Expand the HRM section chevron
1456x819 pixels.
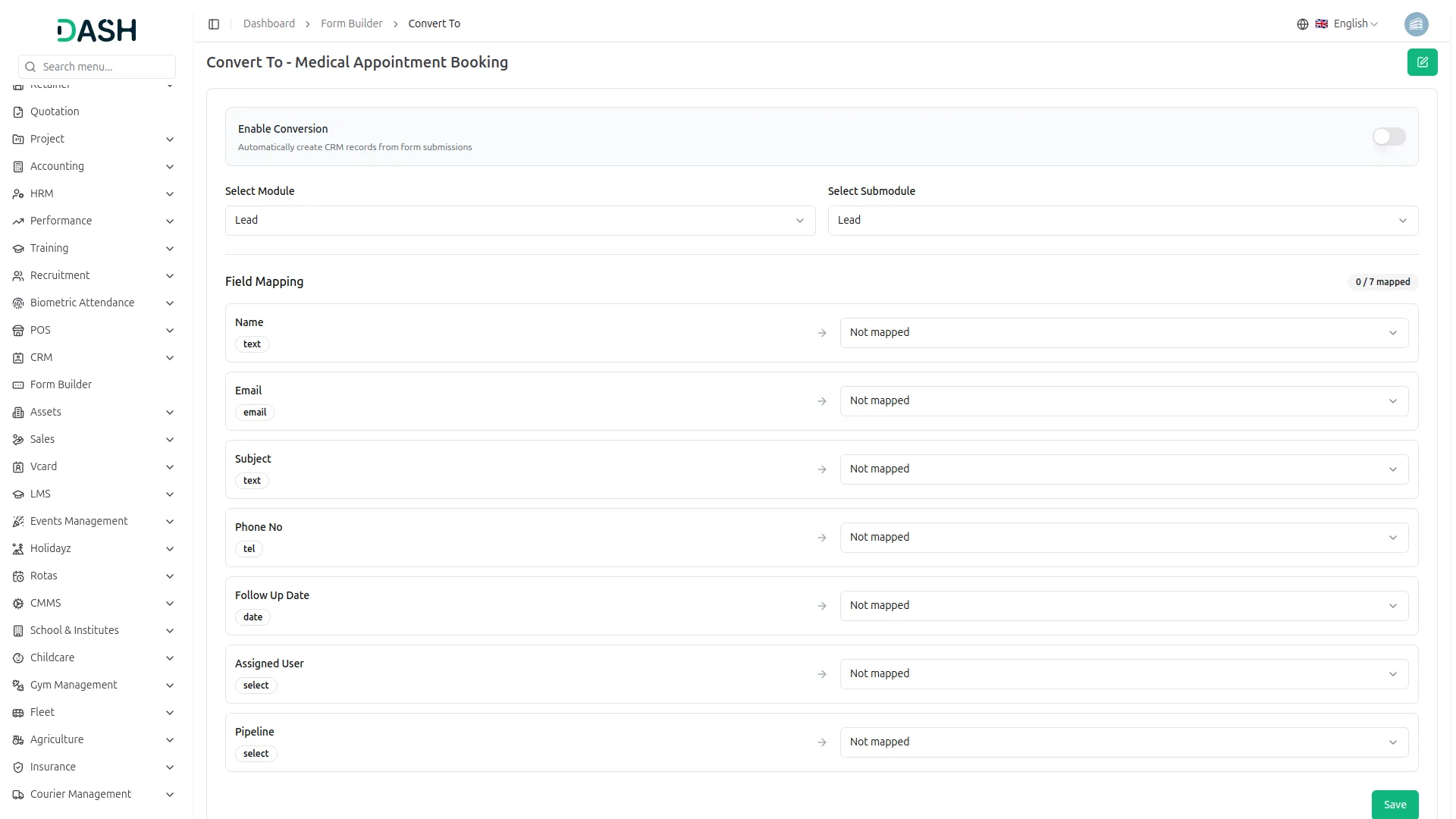[169, 194]
